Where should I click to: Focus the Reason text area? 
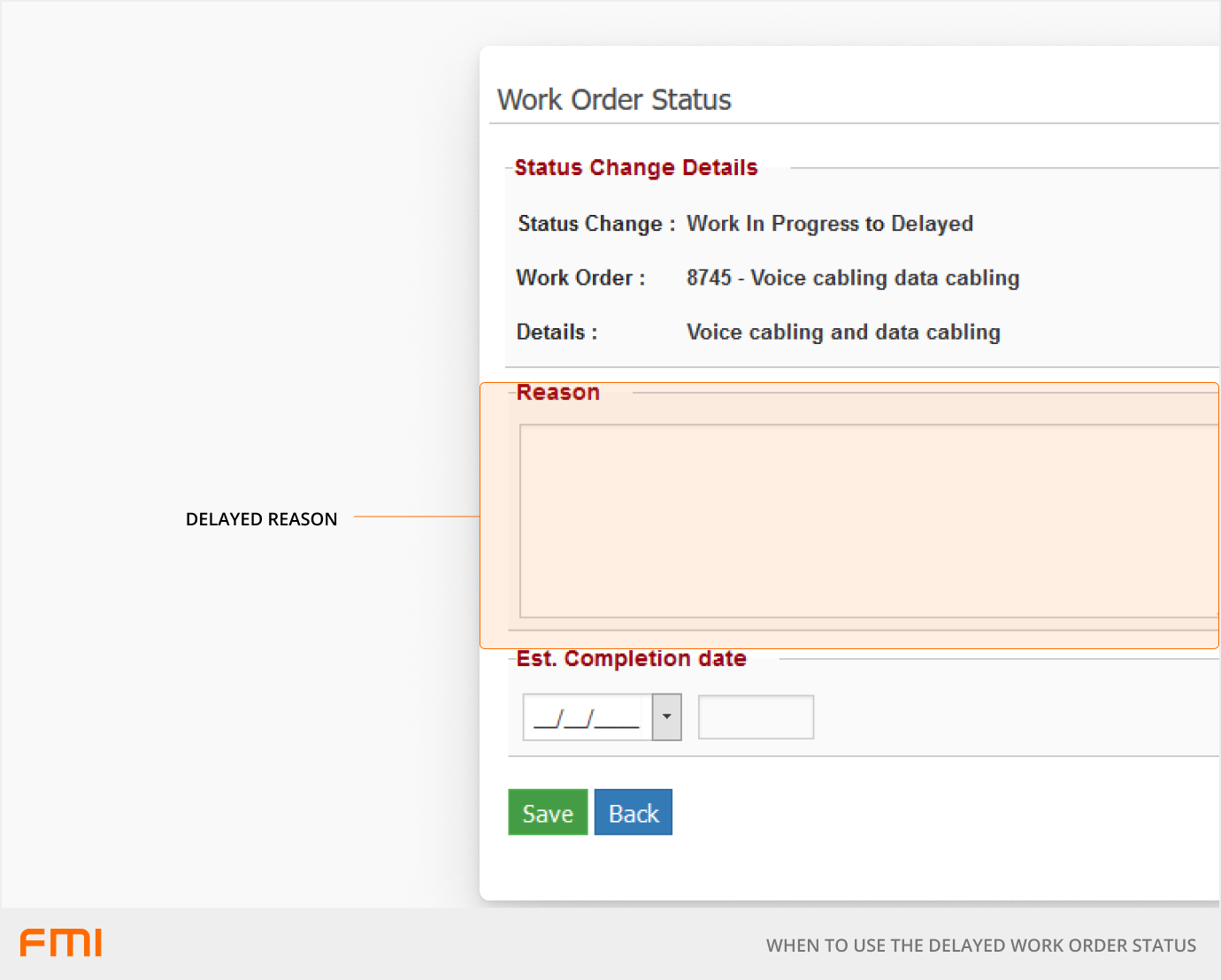tap(867, 521)
